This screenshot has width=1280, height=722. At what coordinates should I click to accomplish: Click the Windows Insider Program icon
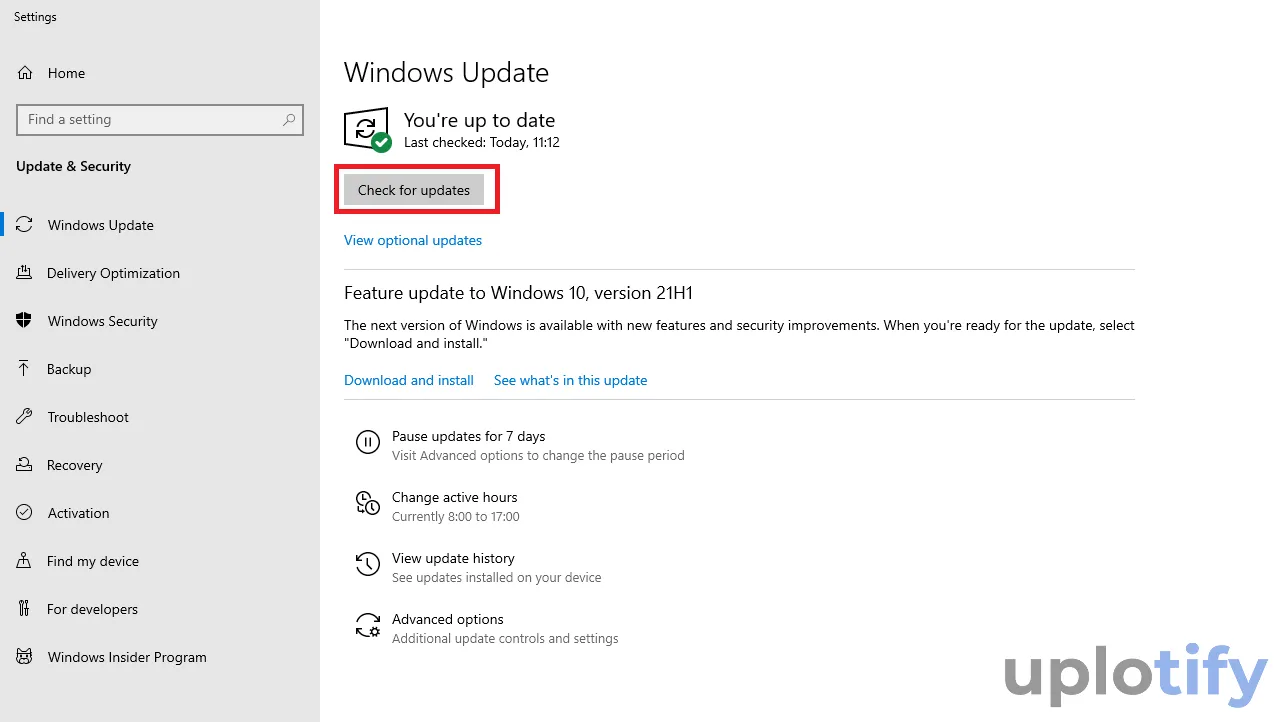(25, 657)
